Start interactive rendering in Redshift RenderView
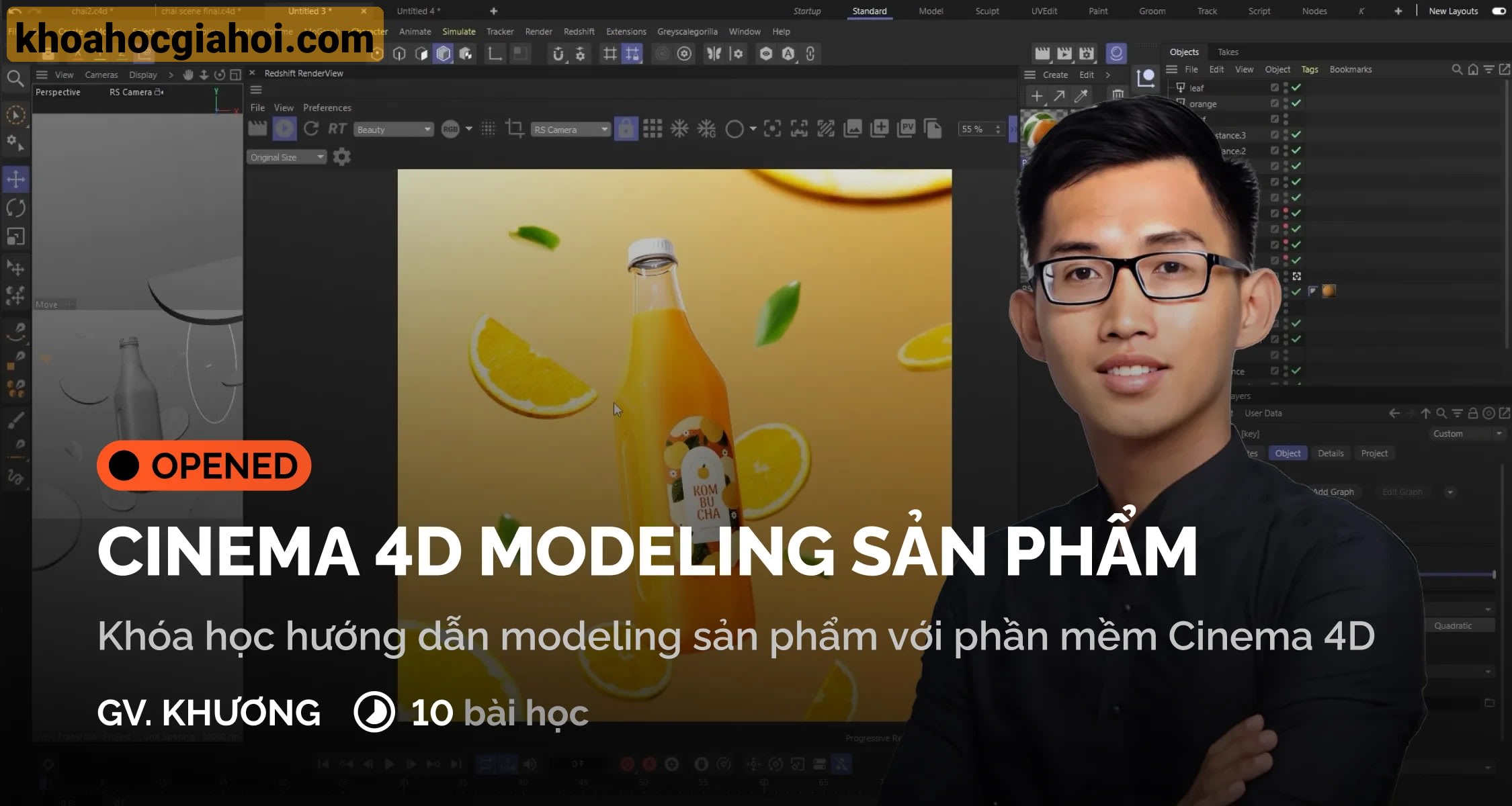The width and height of the screenshot is (1512, 806). (x=284, y=129)
